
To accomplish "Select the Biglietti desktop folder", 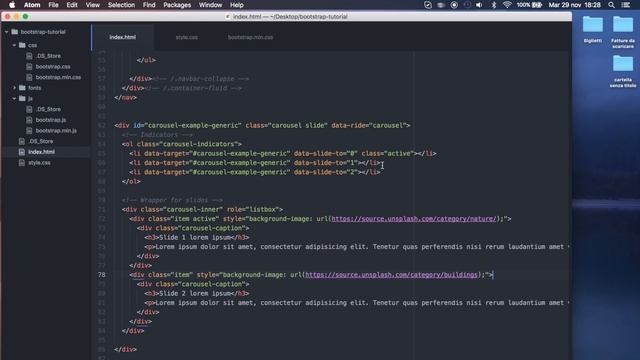I will pos(593,29).
